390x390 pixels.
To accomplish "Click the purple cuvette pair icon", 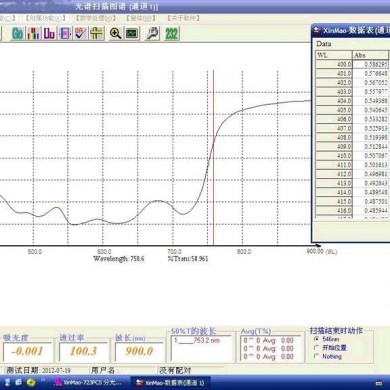I will (x=49, y=33).
